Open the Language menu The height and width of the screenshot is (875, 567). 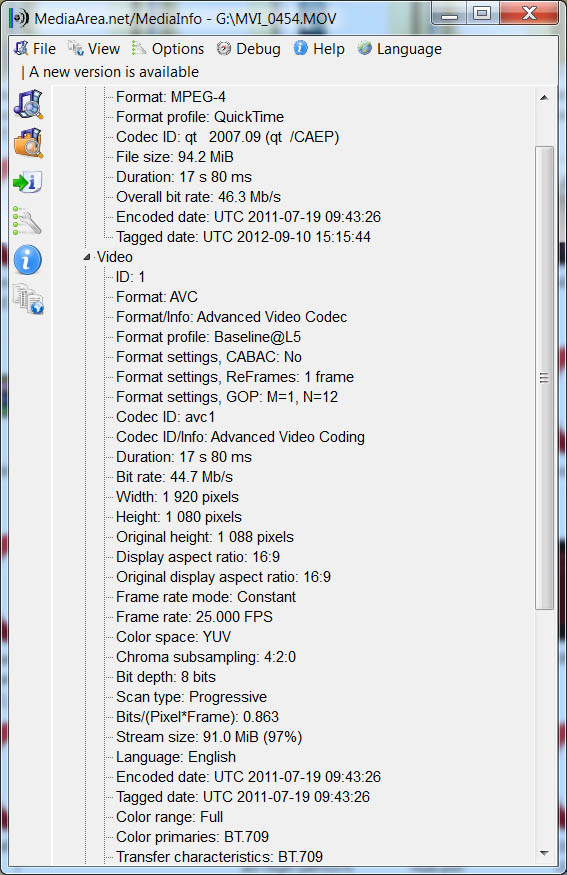[399, 49]
